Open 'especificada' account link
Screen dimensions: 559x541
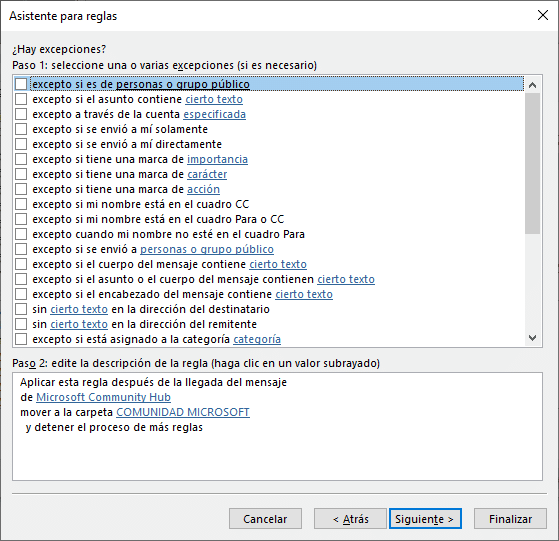coord(215,114)
